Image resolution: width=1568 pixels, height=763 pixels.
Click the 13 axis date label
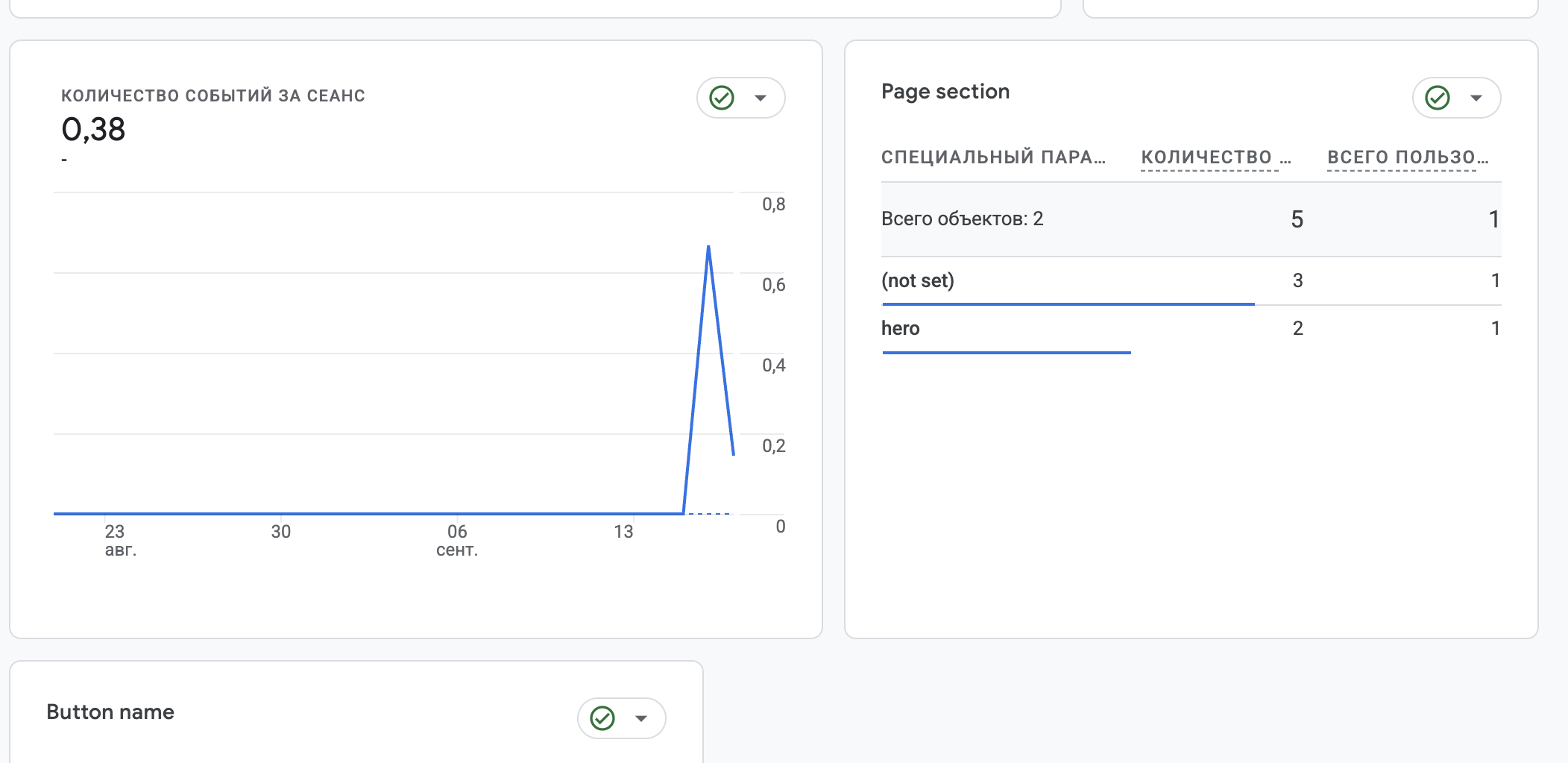click(x=623, y=532)
